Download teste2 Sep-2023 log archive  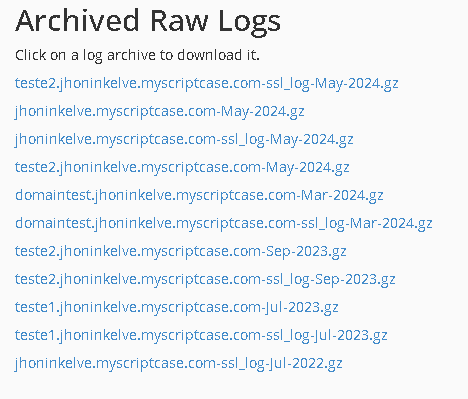(x=181, y=251)
